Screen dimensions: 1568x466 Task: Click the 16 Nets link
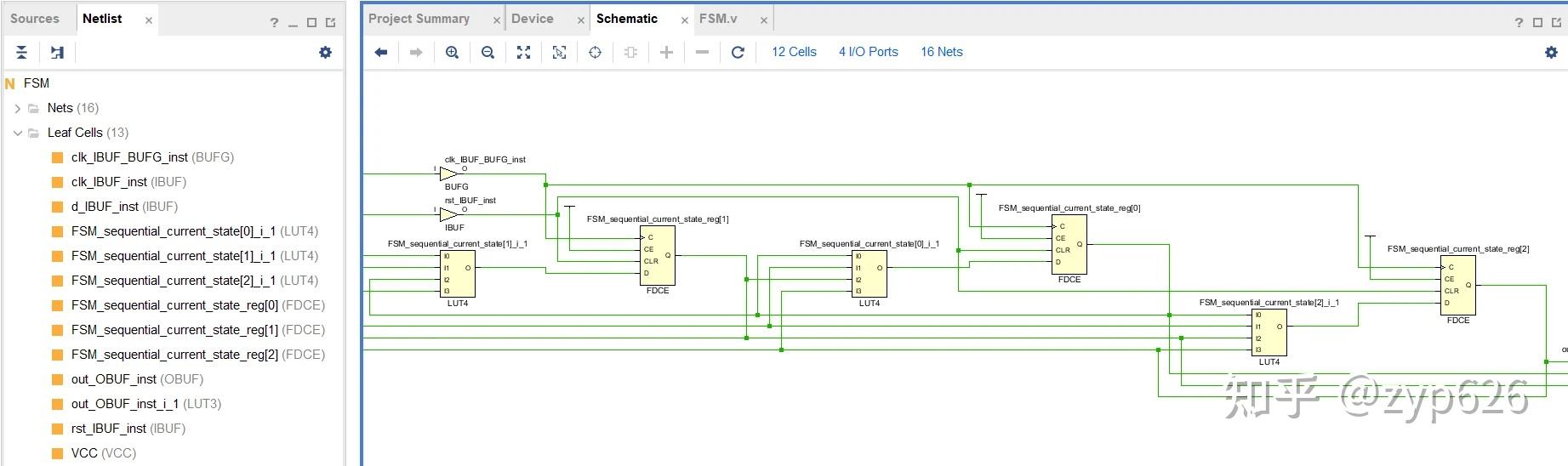[942, 52]
